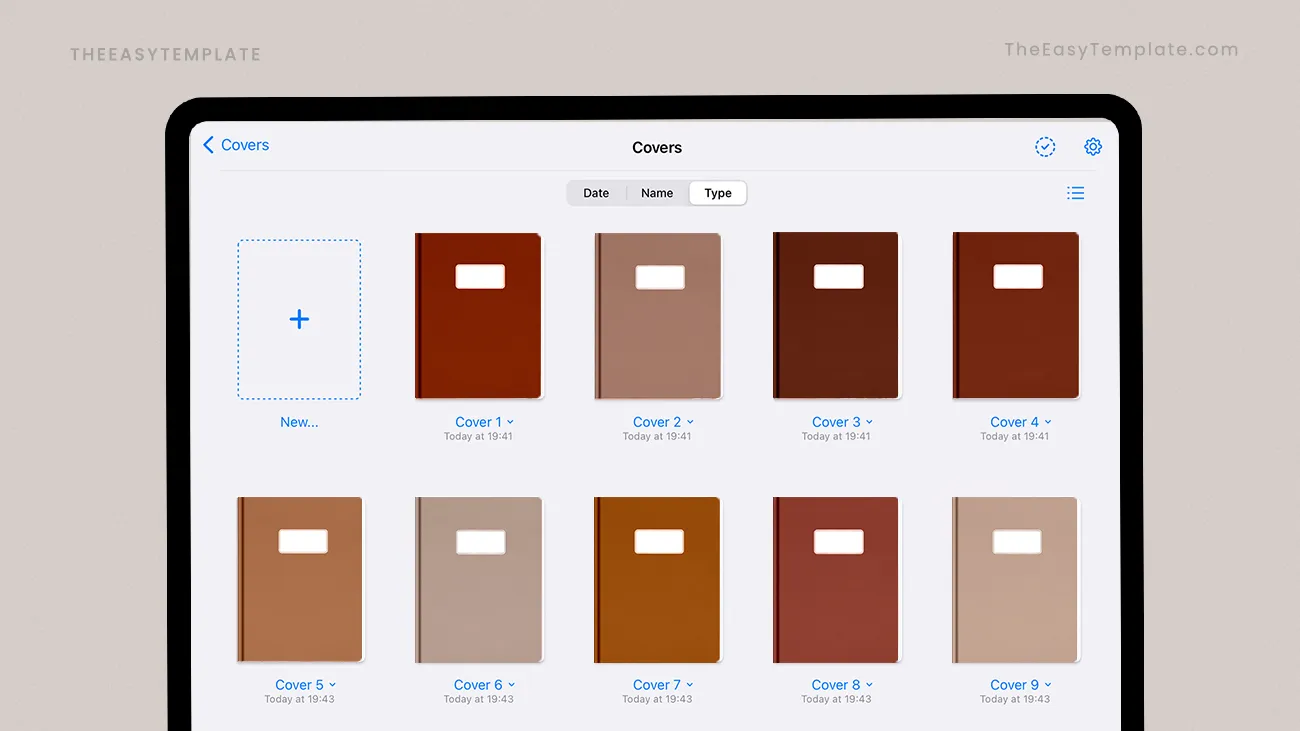Screen dimensions: 1300x731
Task: Open the settings gear icon
Action: [1093, 147]
